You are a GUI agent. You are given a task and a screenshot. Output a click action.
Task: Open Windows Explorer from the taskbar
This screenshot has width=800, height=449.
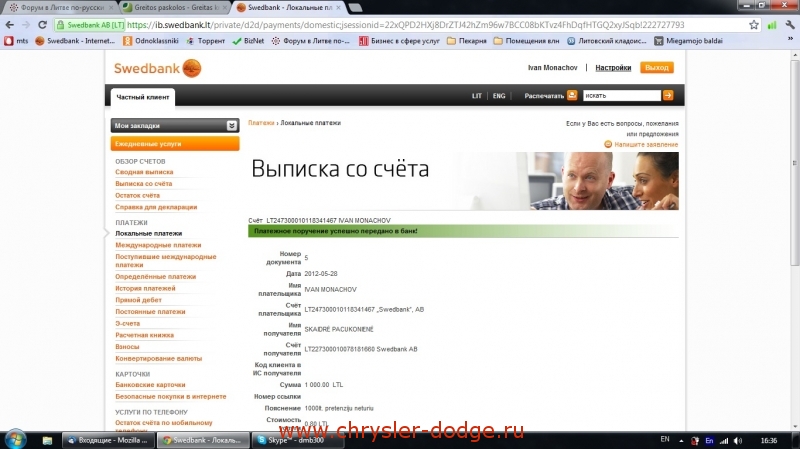[47, 440]
